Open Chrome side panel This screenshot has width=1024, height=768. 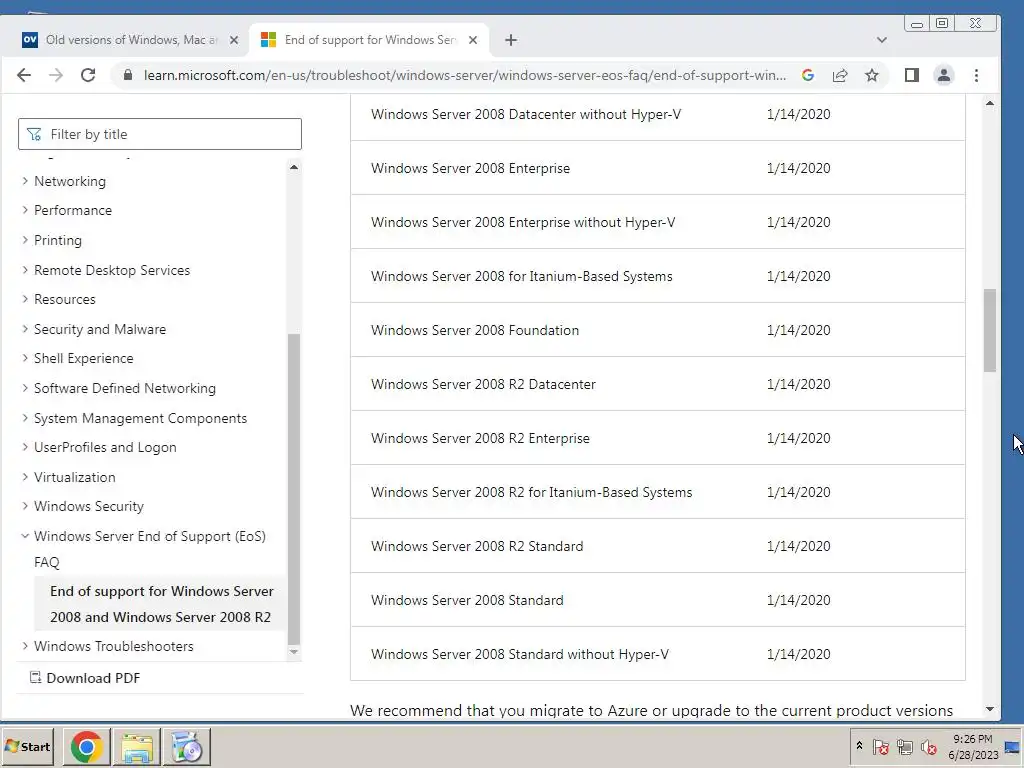[x=912, y=75]
